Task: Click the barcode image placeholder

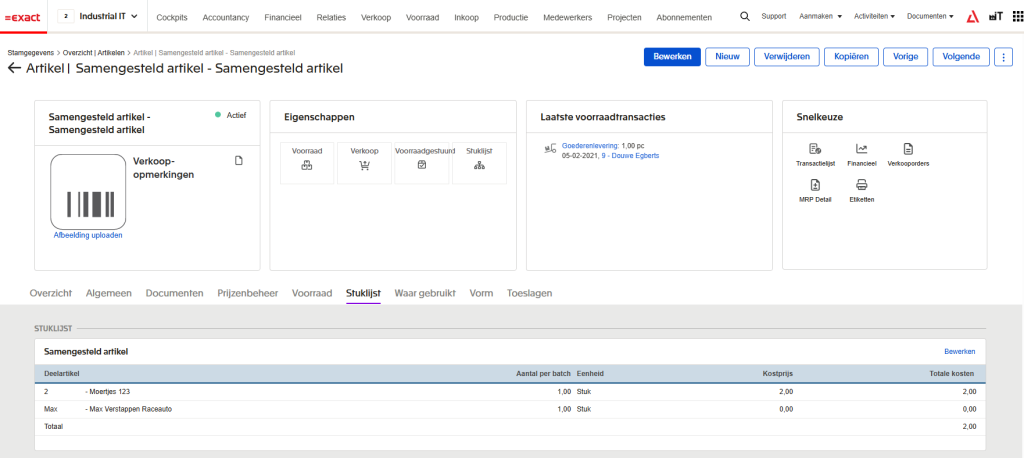Action: 88,191
